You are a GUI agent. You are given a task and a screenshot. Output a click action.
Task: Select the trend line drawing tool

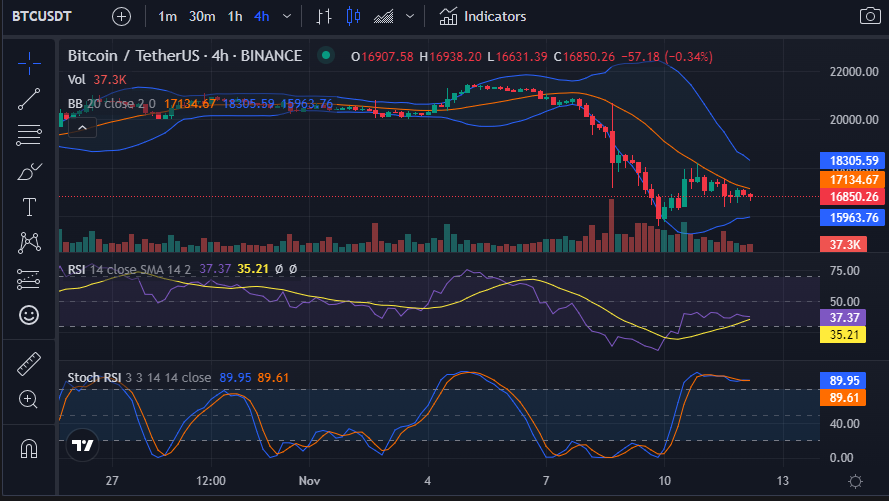coord(29,98)
